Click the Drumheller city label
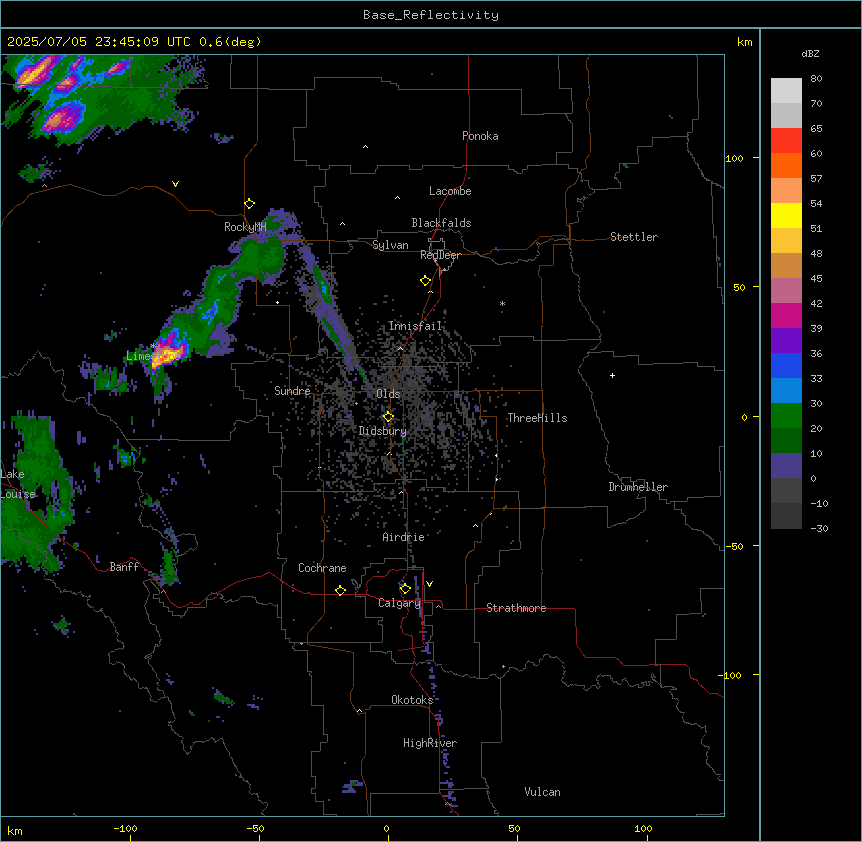This screenshot has height=842, width=862. [x=638, y=487]
